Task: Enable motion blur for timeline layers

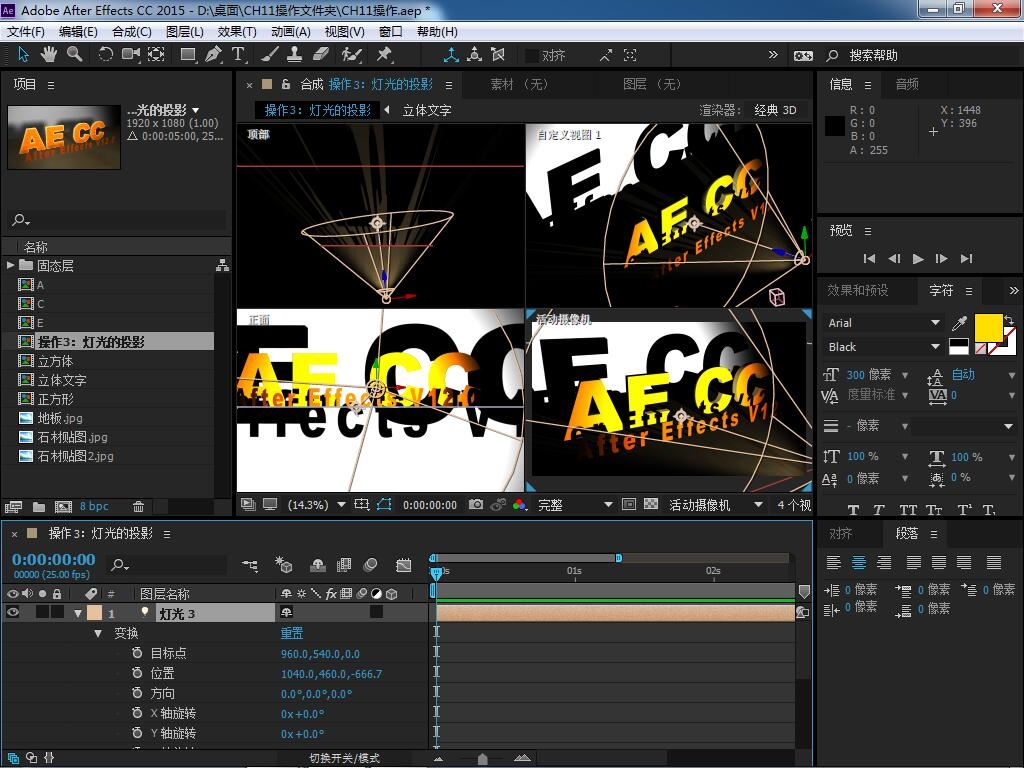Action: (370, 565)
